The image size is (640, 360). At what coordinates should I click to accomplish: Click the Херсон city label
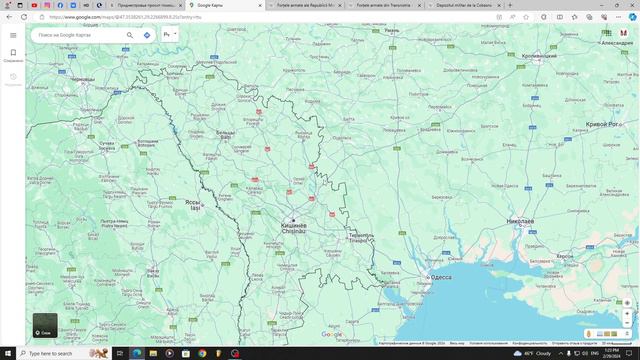(565, 256)
